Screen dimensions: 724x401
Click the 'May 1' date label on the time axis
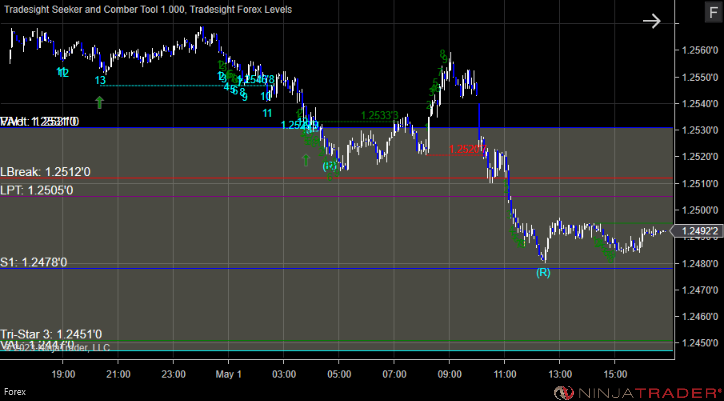pos(229,373)
